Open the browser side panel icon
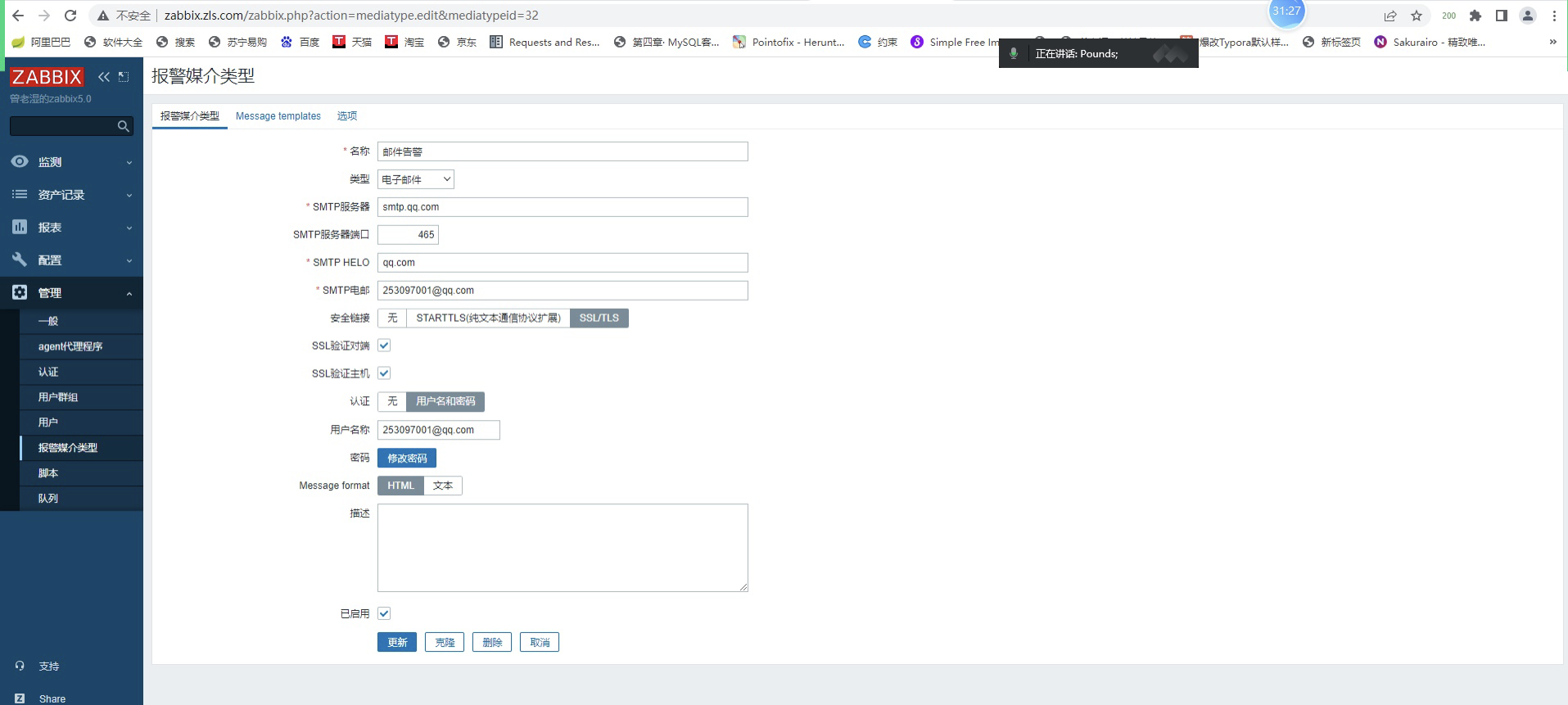Image resolution: width=1568 pixels, height=705 pixels. (1502, 16)
